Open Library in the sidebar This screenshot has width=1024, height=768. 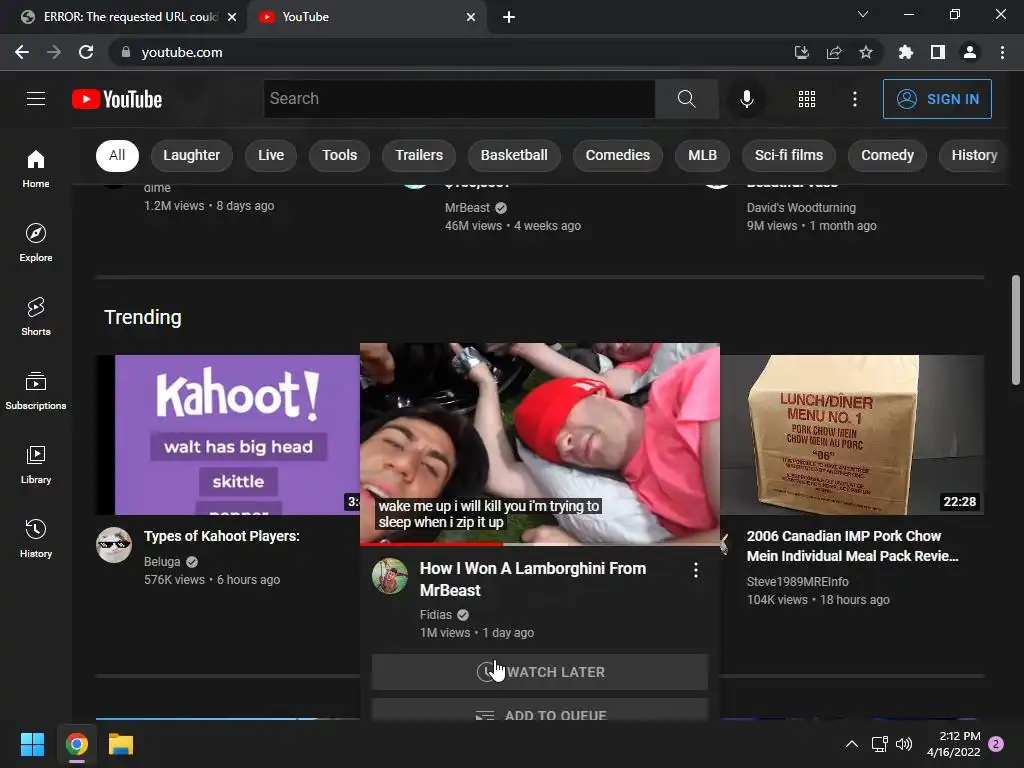(x=36, y=464)
